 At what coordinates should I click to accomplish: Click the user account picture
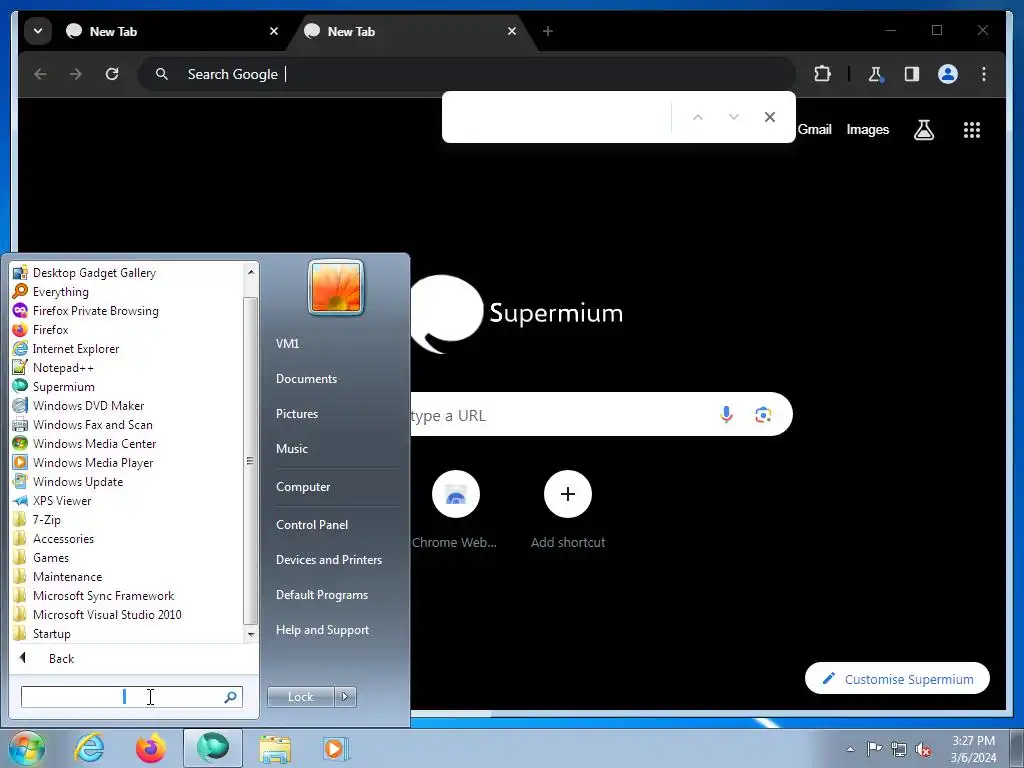click(336, 287)
